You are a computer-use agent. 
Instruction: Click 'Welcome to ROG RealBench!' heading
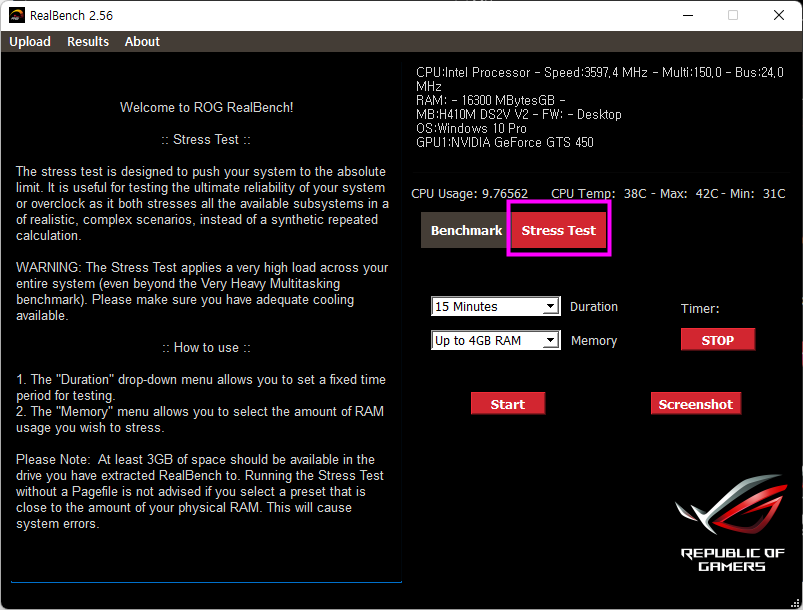point(206,107)
